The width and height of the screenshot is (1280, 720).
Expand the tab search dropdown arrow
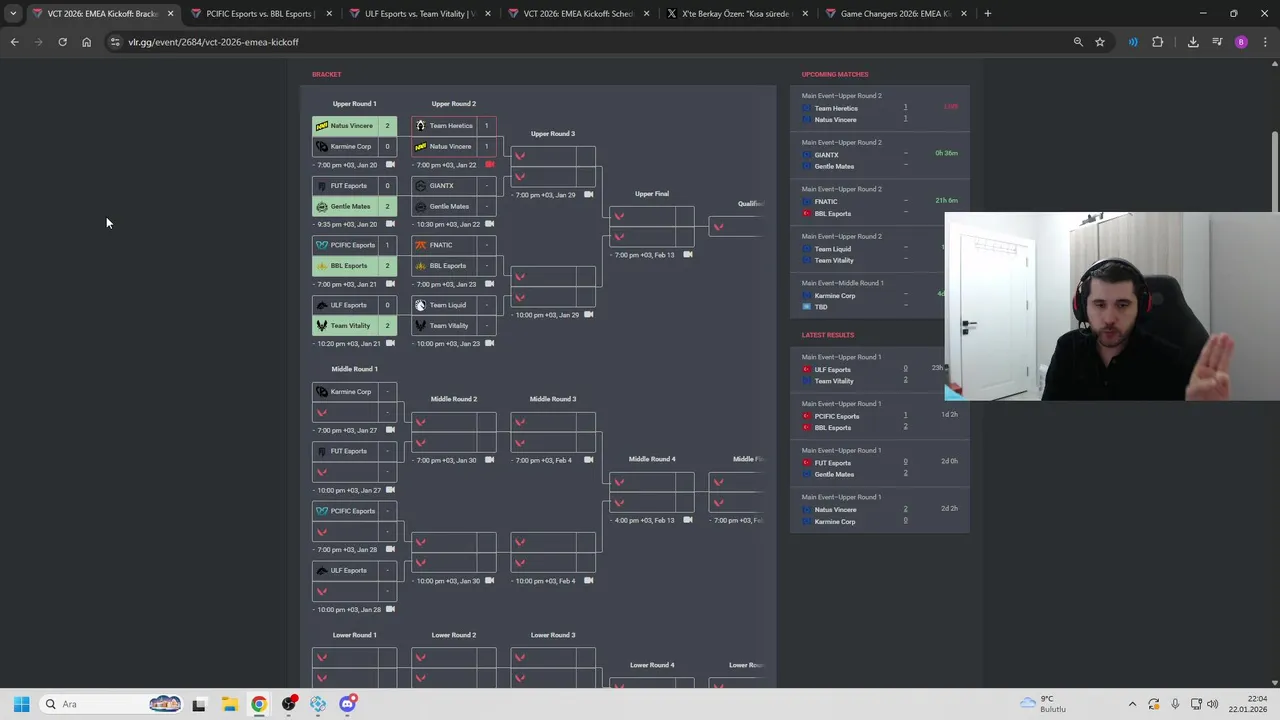coord(12,14)
